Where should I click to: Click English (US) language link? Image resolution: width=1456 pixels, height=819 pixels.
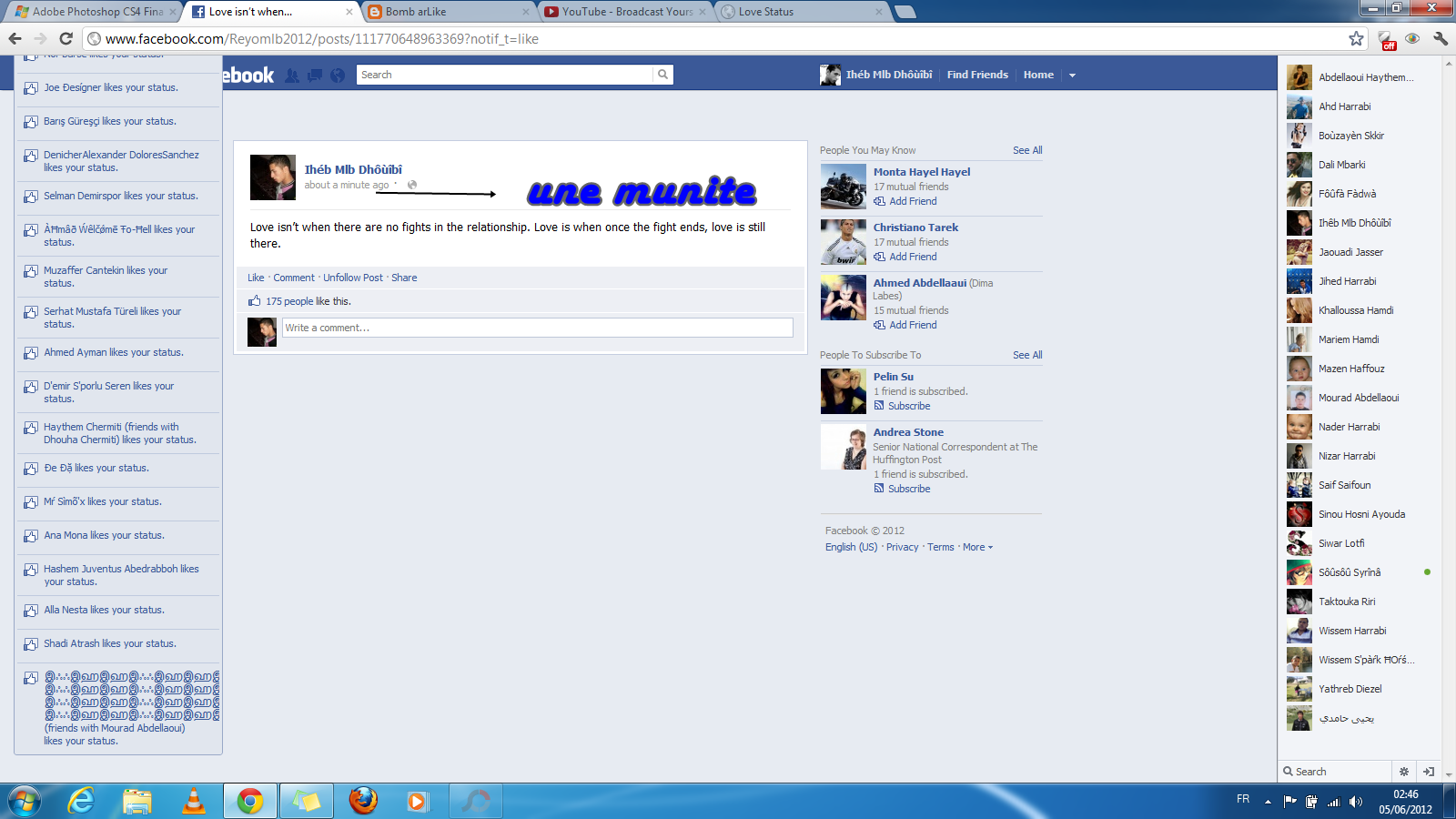coord(852,547)
